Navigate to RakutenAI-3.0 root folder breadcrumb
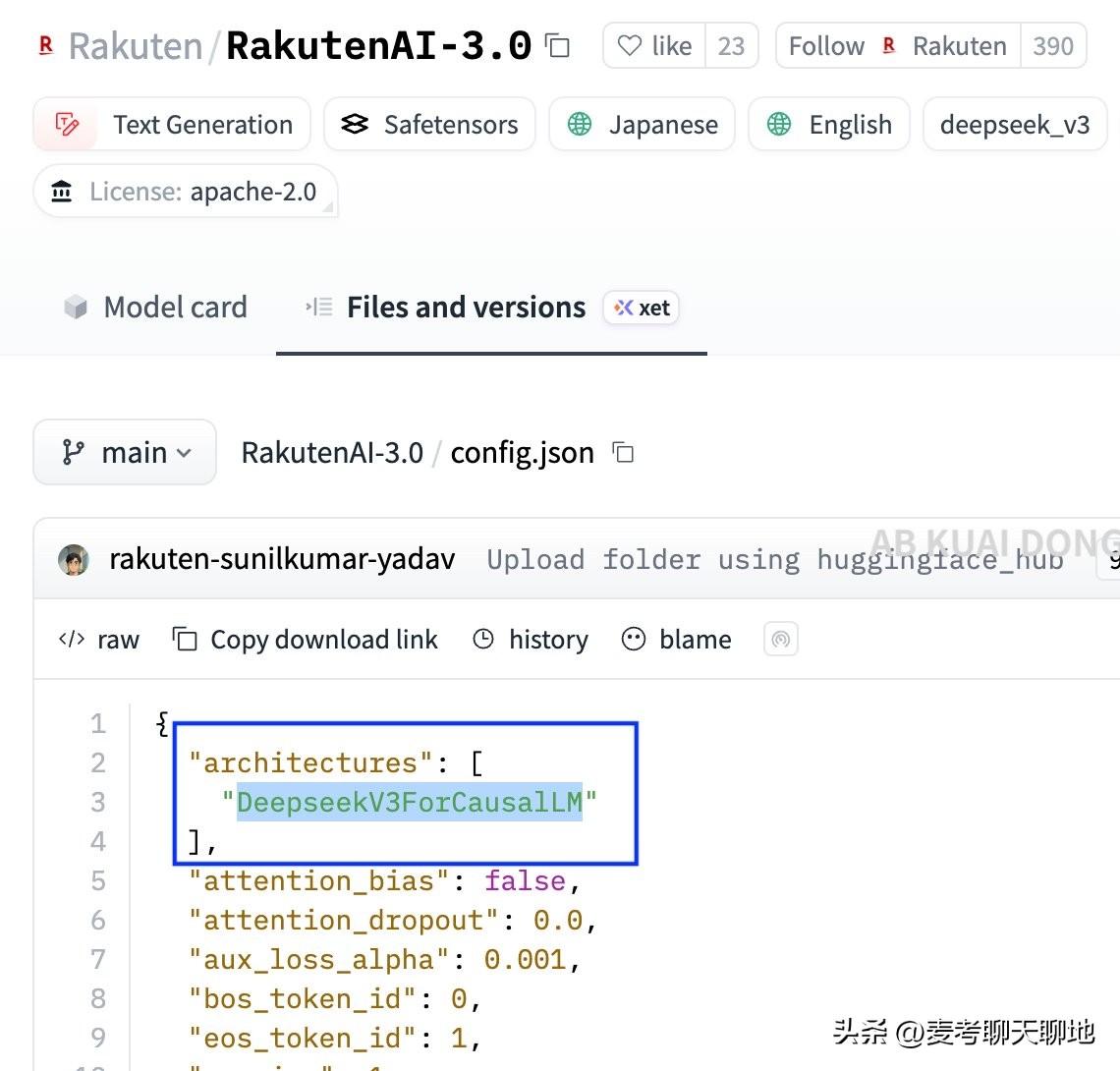This screenshot has height=1071, width=1120. pyautogui.click(x=332, y=453)
